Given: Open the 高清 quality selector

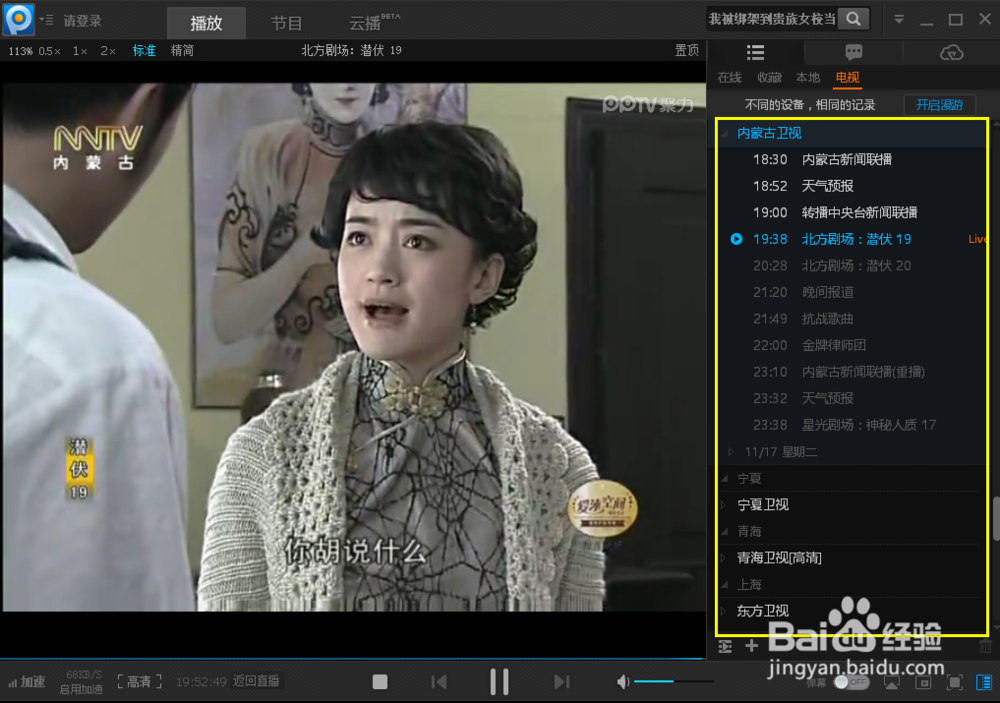Looking at the screenshot, I should [140, 682].
